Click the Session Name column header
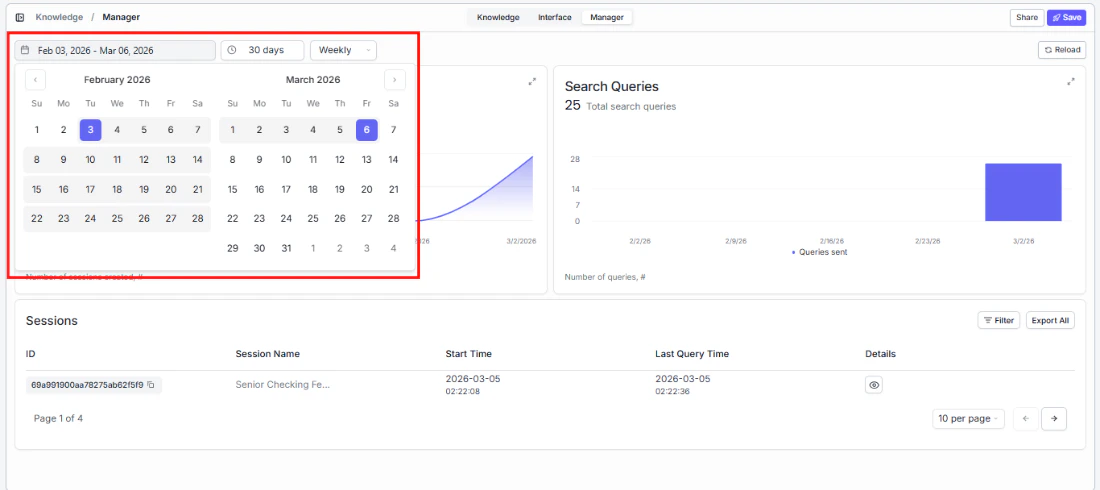The image size is (1100, 490). 267,354
